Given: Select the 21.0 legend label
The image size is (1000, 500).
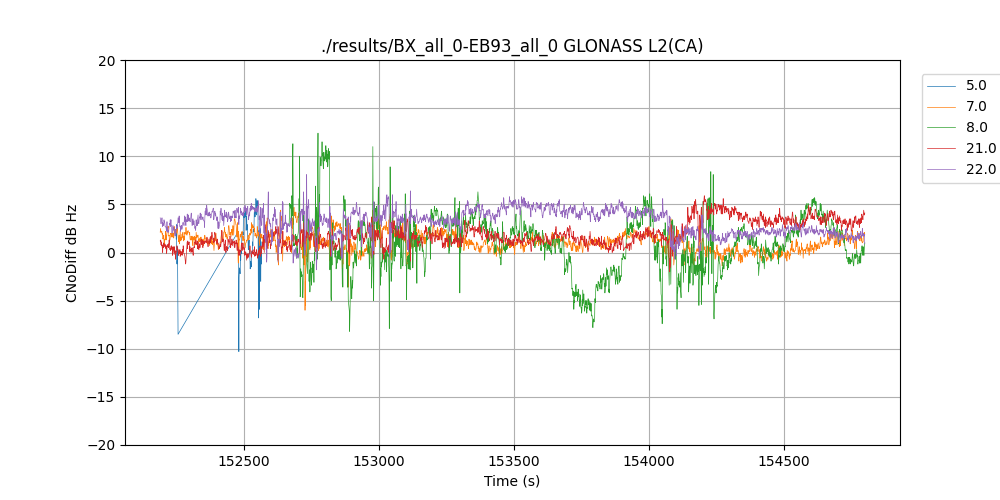Looking at the screenshot, I should point(980,149).
